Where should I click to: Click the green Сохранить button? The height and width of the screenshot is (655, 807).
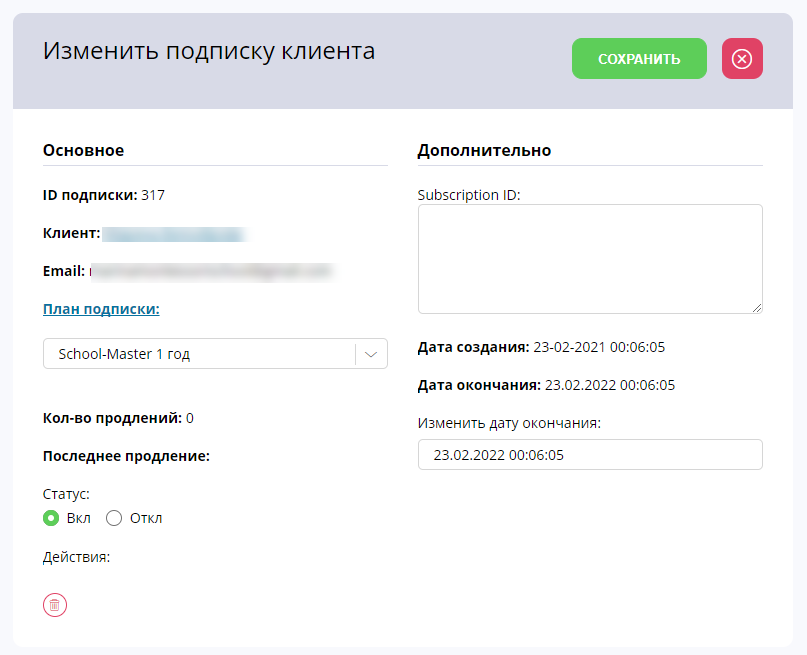pos(639,59)
